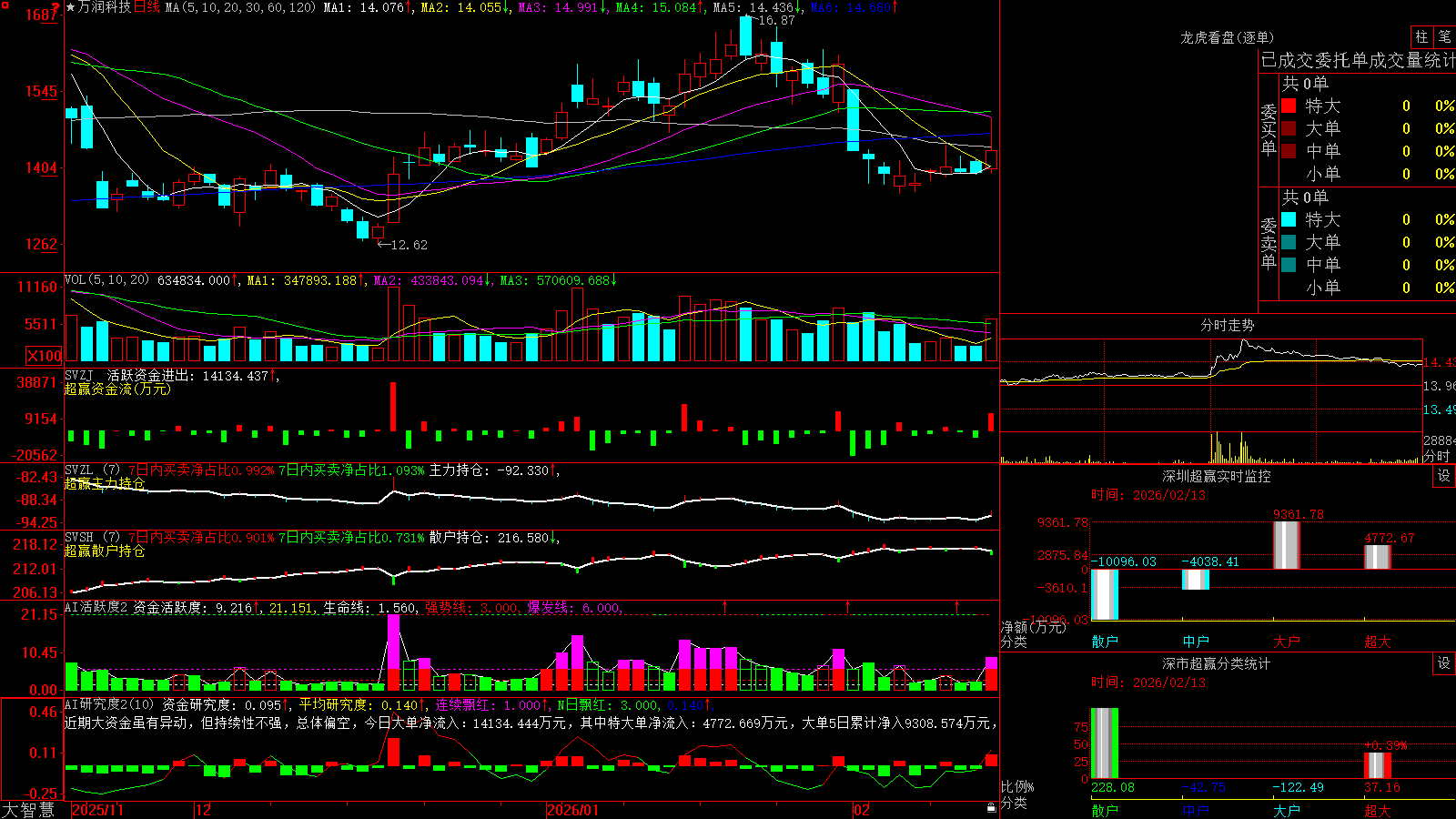
Task: Click the 超大 bar labeled 4772.67
Action: 1378,557
